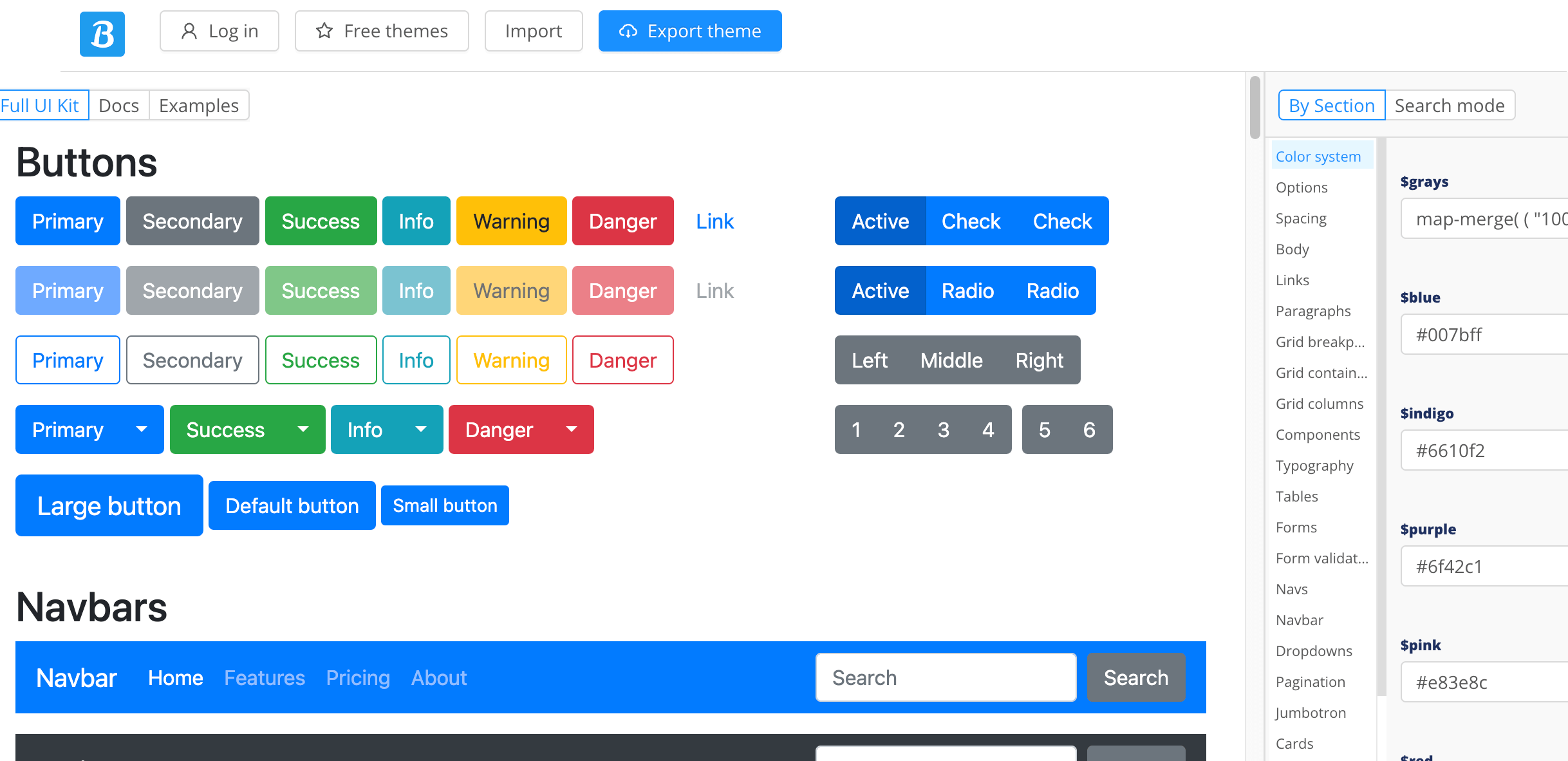The image size is (1568, 761).
Task: Switch to the Docs tab
Action: point(119,105)
